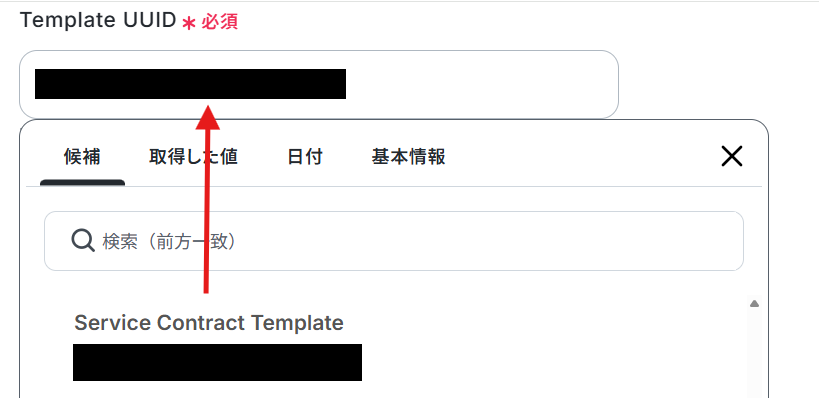Image resolution: width=819 pixels, height=398 pixels.
Task: Select the masked ID under Service Contract Template
Action: pyautogui.click(x=217, y=362)
